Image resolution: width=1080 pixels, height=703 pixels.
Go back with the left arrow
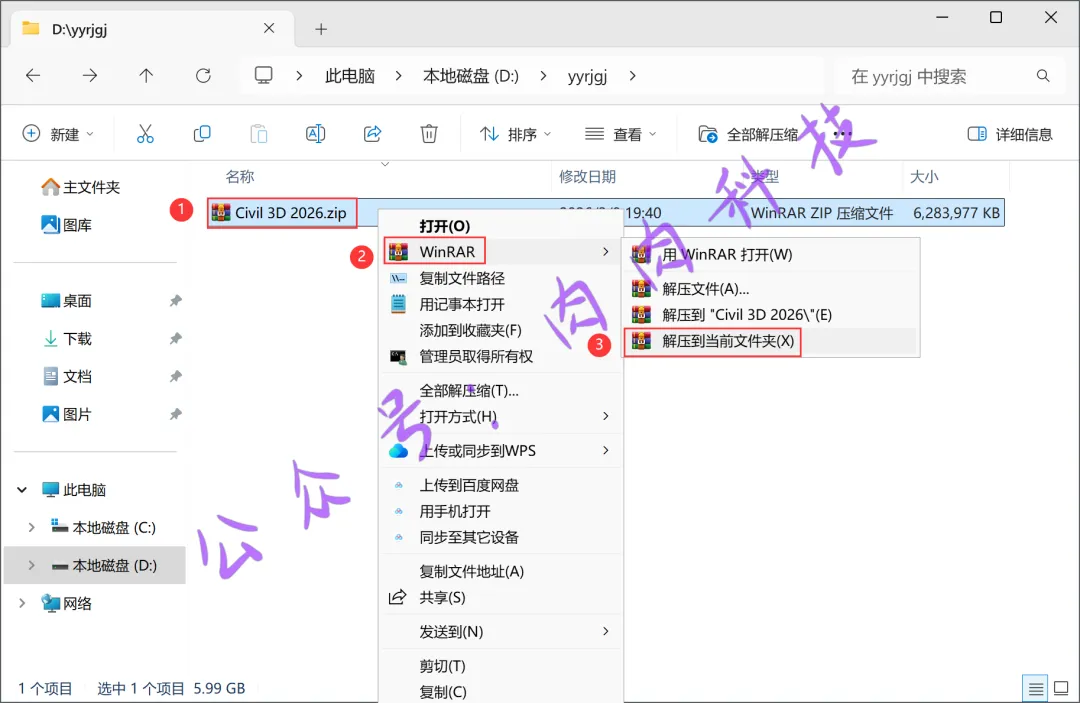click(33, 76)
